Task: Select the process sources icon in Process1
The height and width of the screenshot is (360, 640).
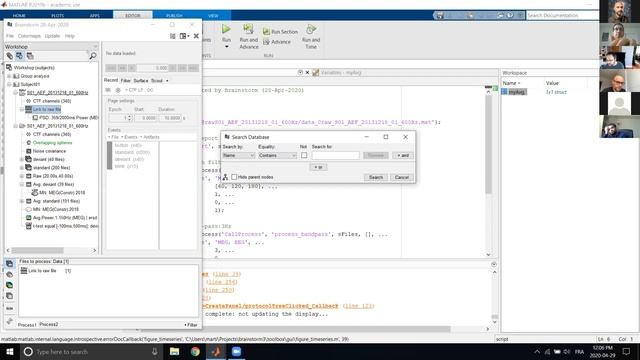Action: [x=9, y=274]
